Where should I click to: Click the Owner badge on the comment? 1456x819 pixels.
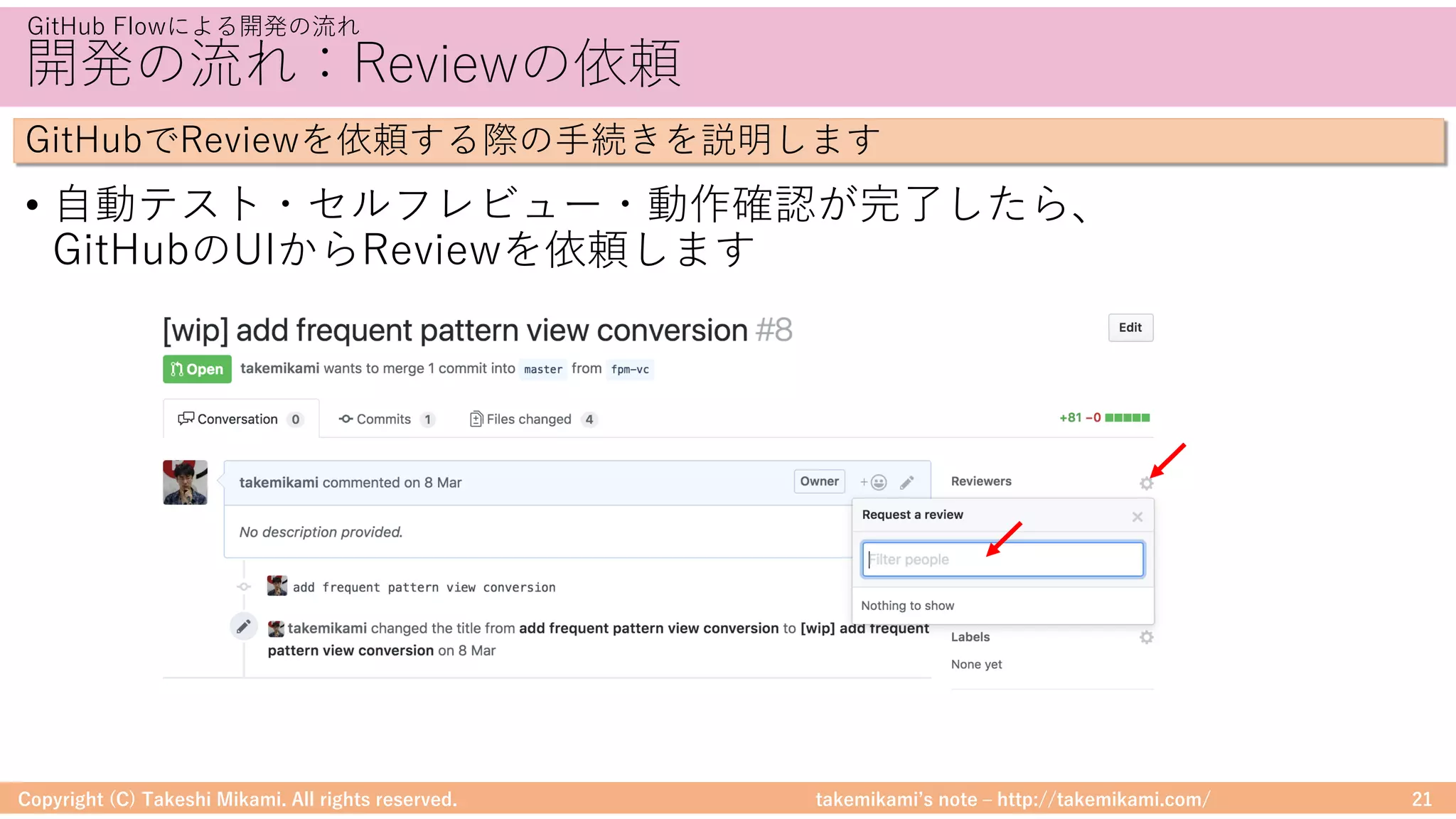point(819,481)
